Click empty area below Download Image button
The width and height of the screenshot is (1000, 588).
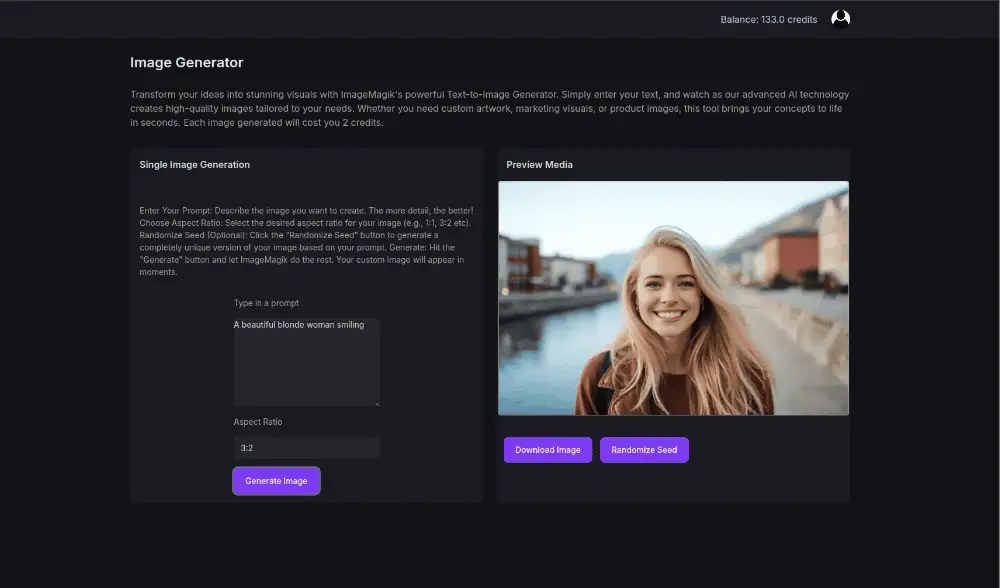(548, 483)
